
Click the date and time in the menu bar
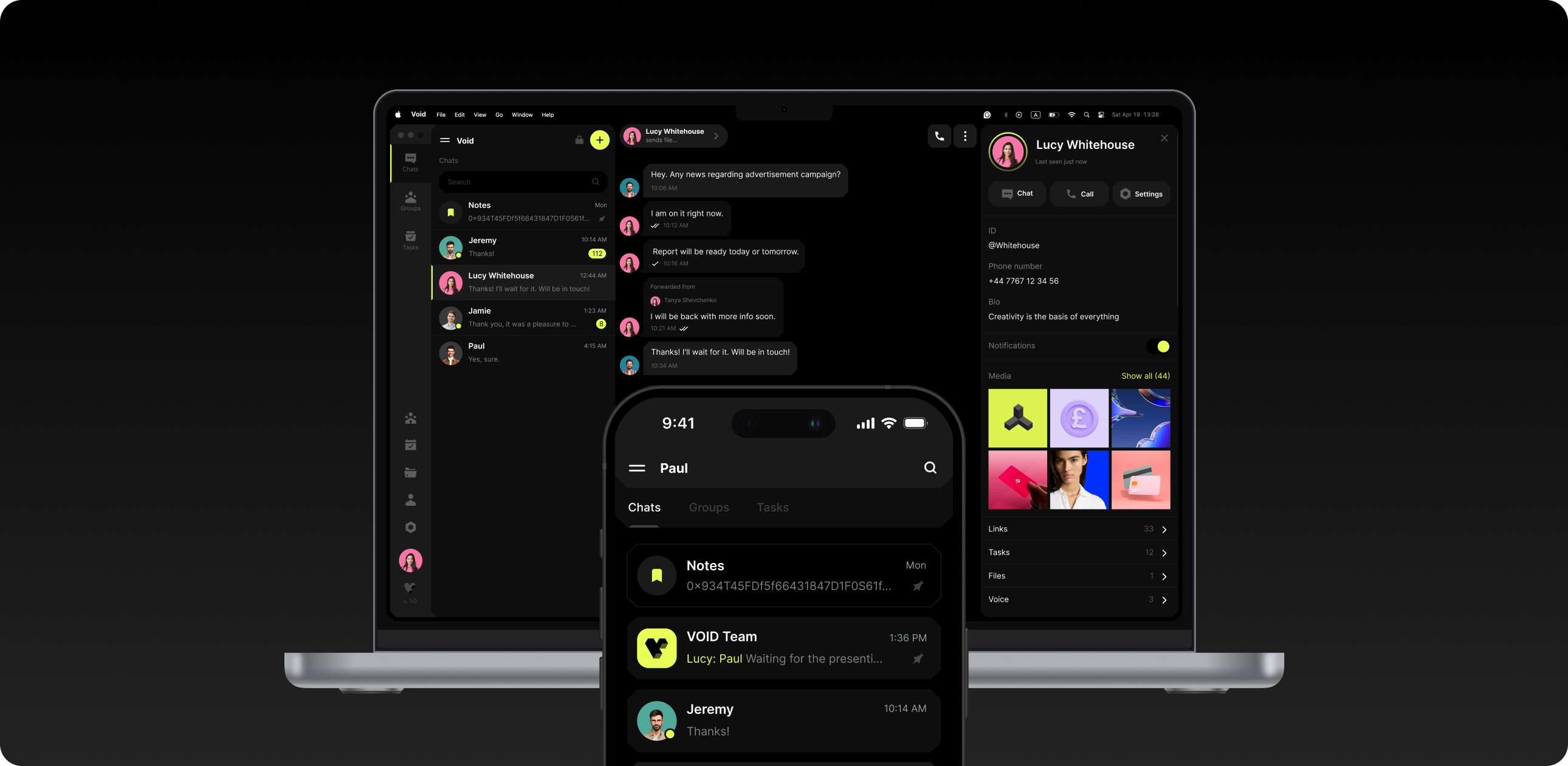pyautogui.click(x=1135, y=114)
